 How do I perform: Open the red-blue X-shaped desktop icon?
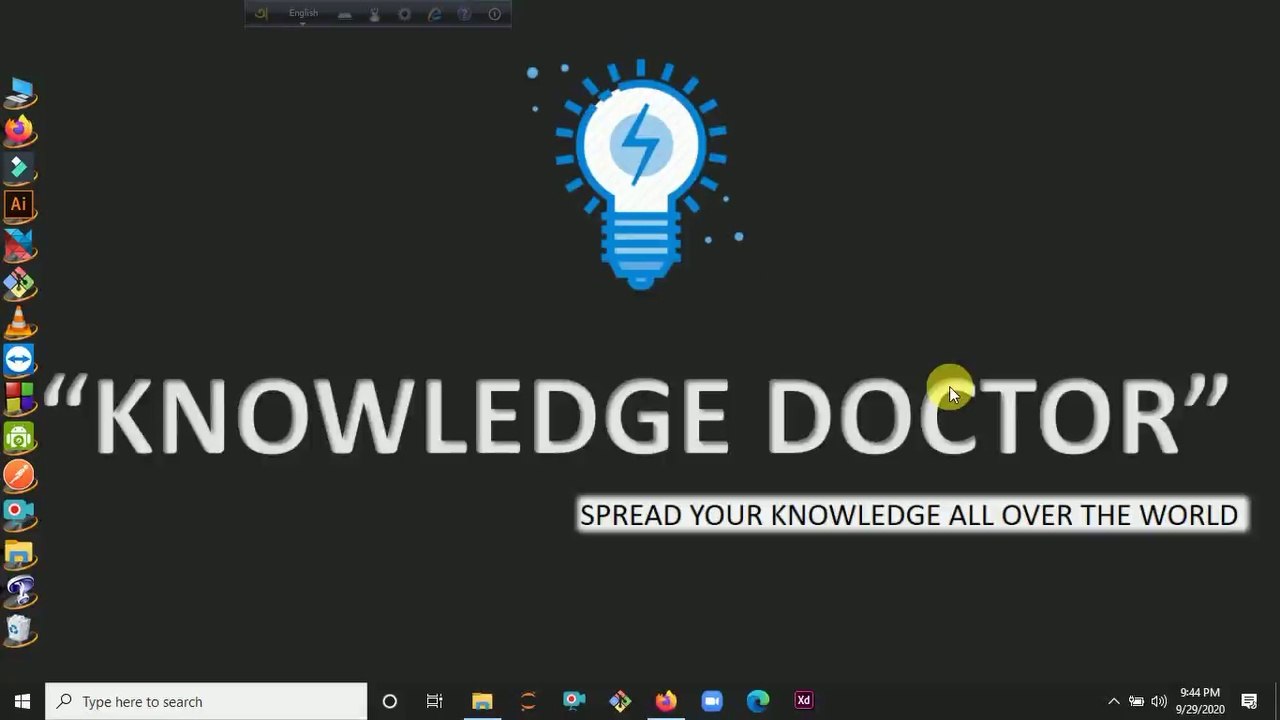point(19,245)
